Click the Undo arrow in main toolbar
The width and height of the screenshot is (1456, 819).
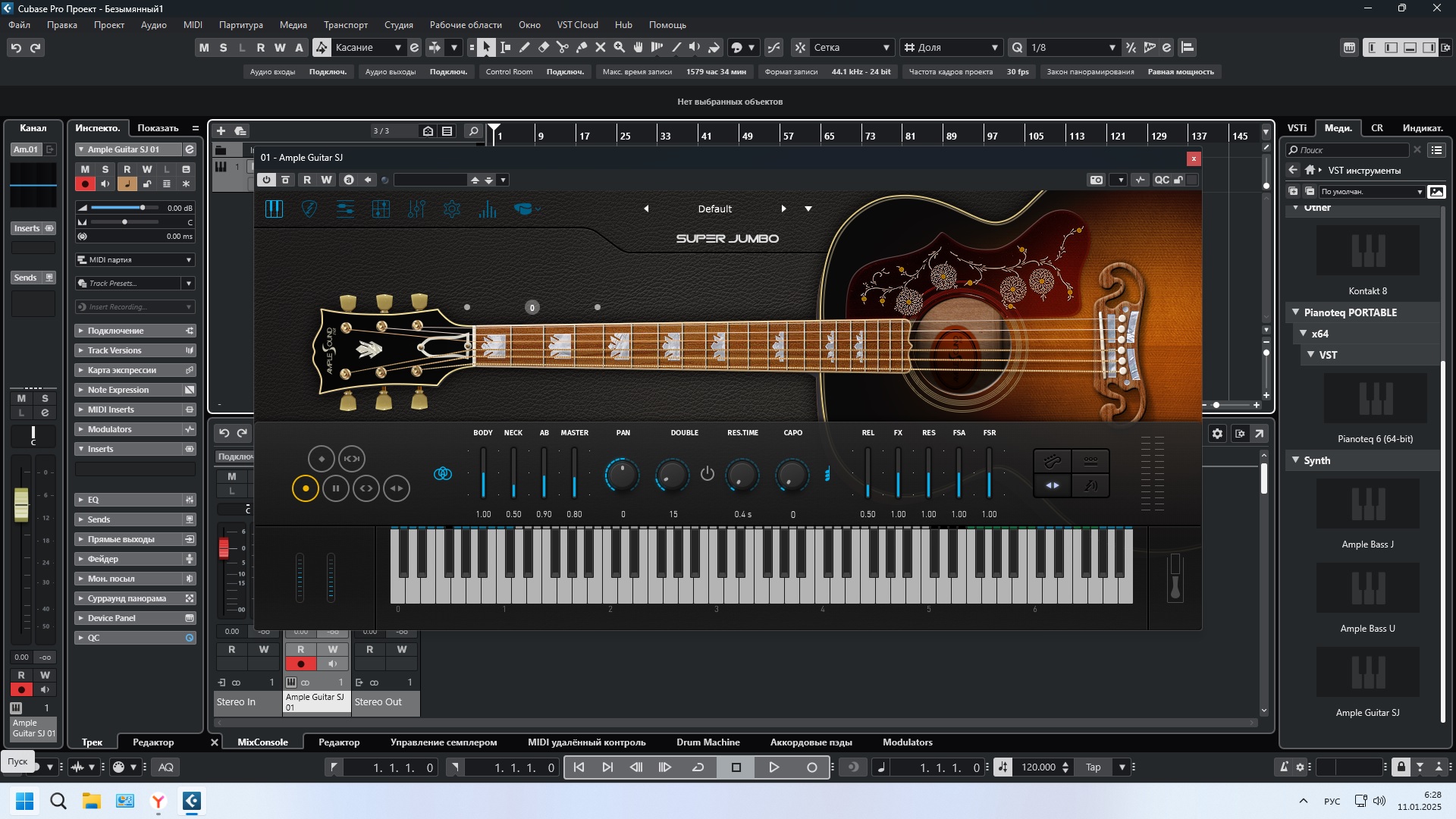click(16, 47)
